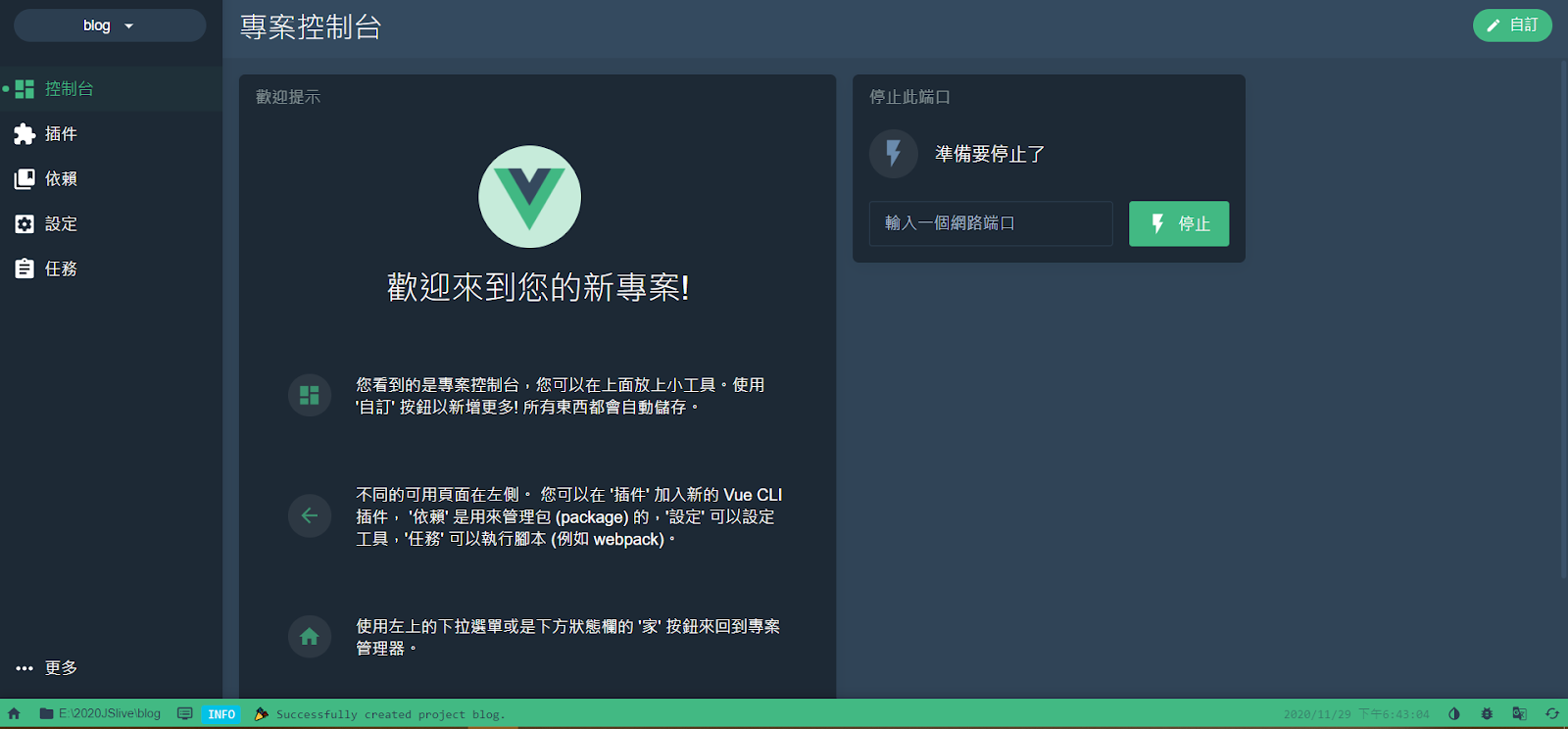The height and width of the screenshot is (729, 1568).
Task: Open the blog project dropdown
Action: 110,25
